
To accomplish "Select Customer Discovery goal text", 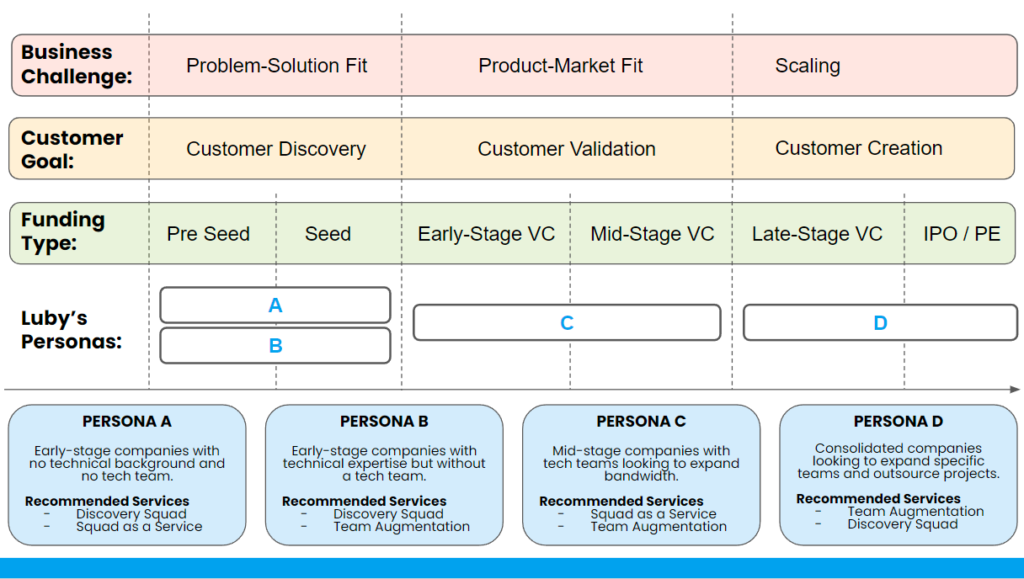I will [276, 149].
